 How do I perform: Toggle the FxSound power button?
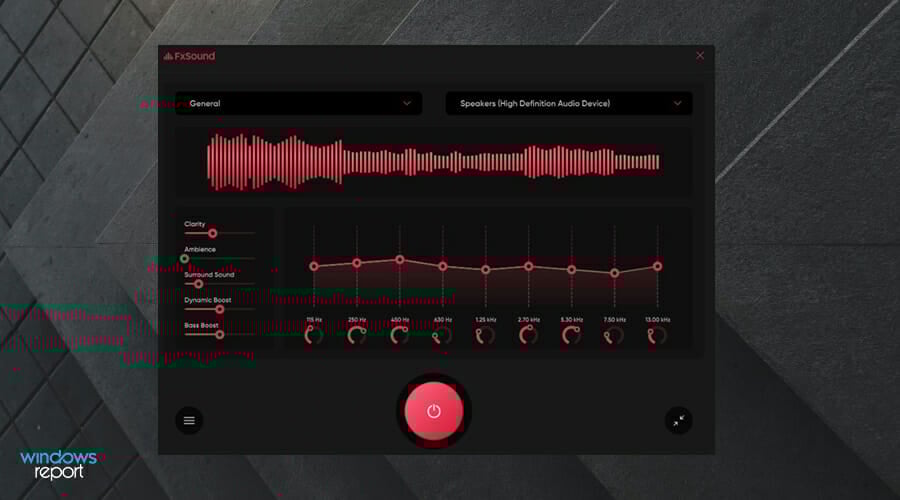pyautogui.click(x=433, y=411)
